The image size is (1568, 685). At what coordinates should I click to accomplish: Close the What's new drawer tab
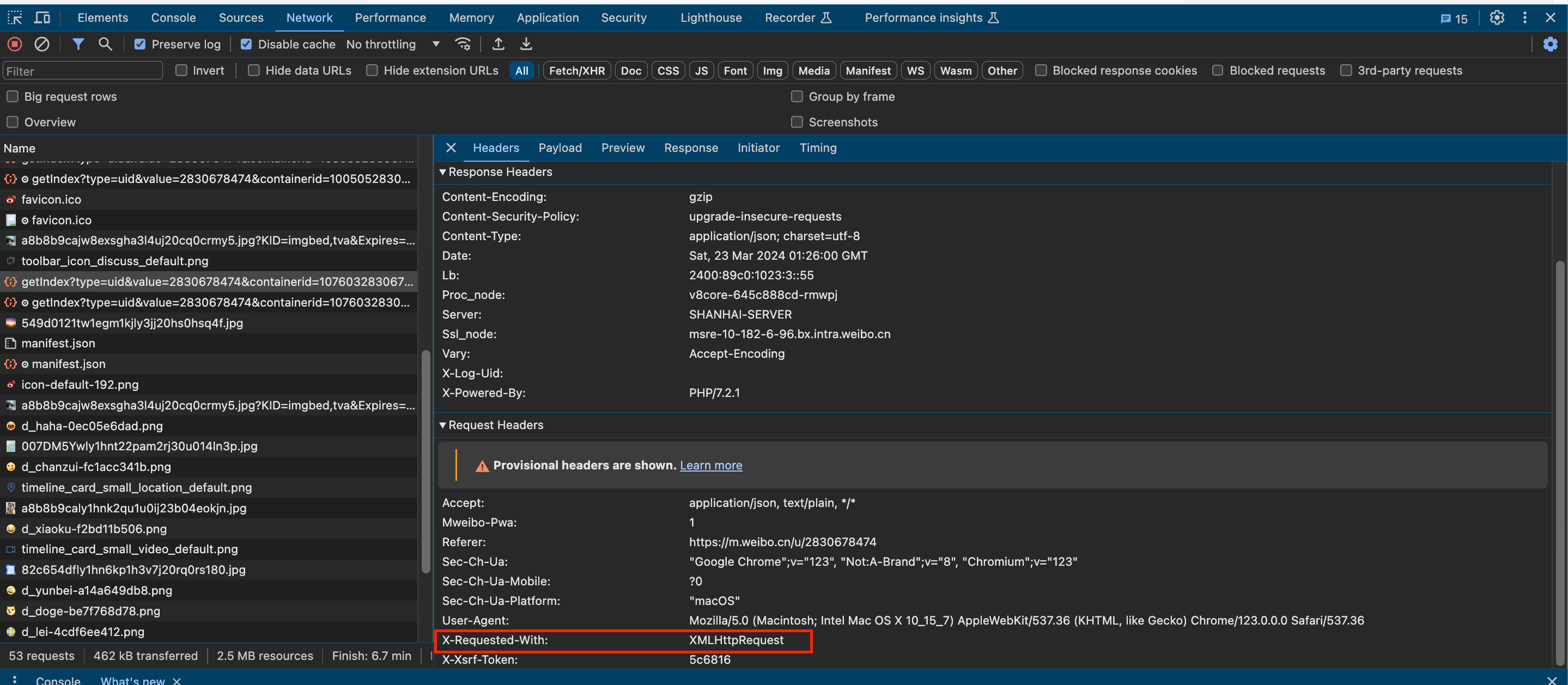click(177, 680)
